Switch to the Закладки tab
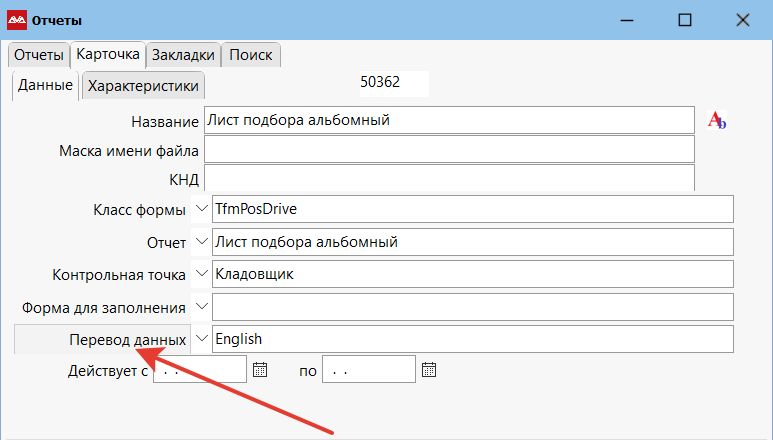The image size is (773, 440). point(183,55)
